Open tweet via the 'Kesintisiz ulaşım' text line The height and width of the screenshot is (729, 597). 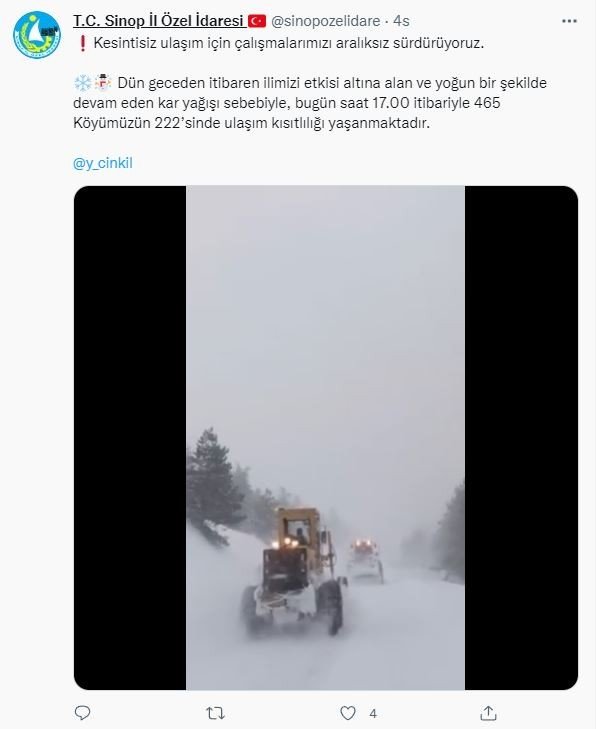click(x=289, y=43)
